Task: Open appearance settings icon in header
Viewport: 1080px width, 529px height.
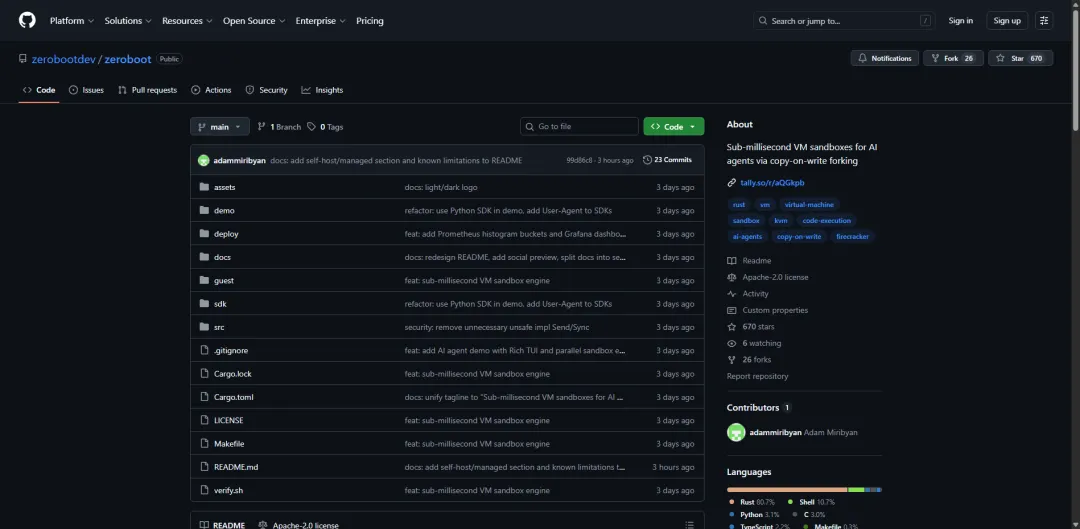Action: pyautogui.click(x=1044, y=21)
